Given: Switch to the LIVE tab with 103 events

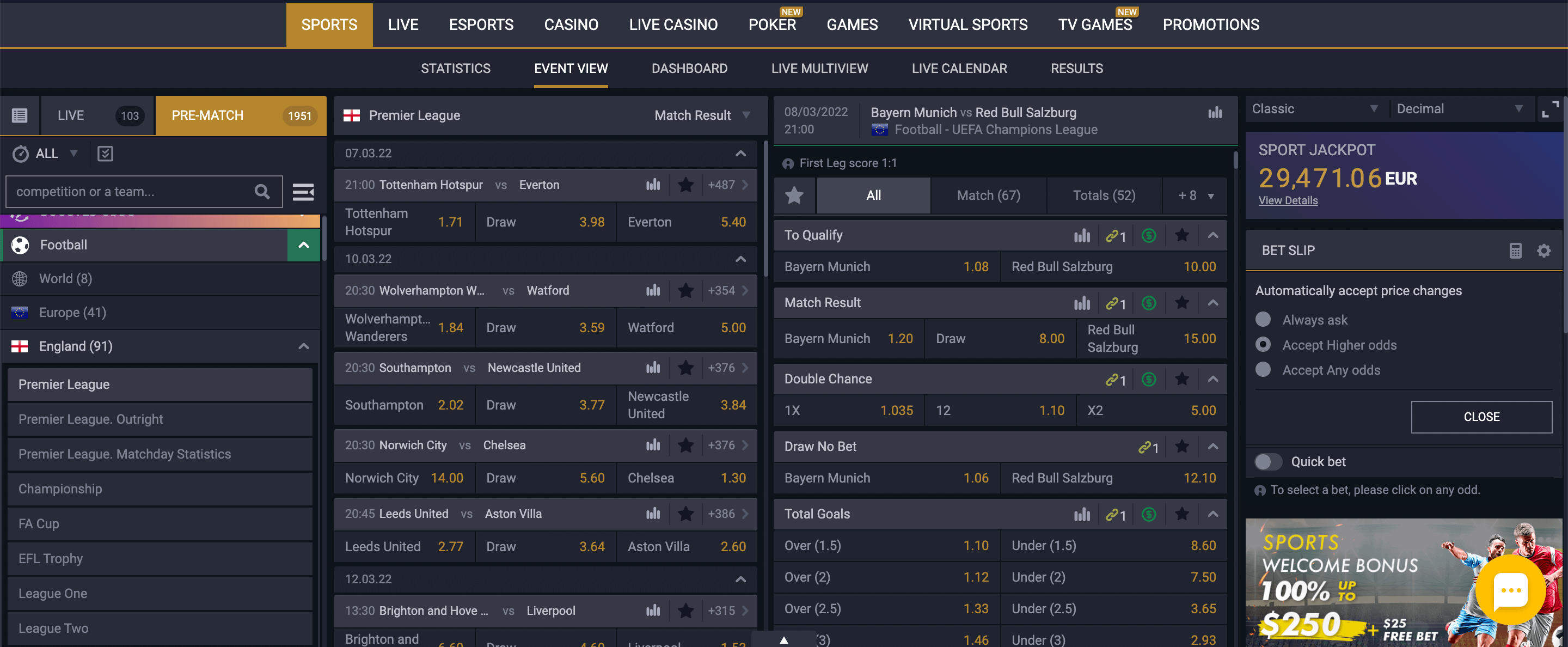Looking at the screenshot, I should click(98, 115).
